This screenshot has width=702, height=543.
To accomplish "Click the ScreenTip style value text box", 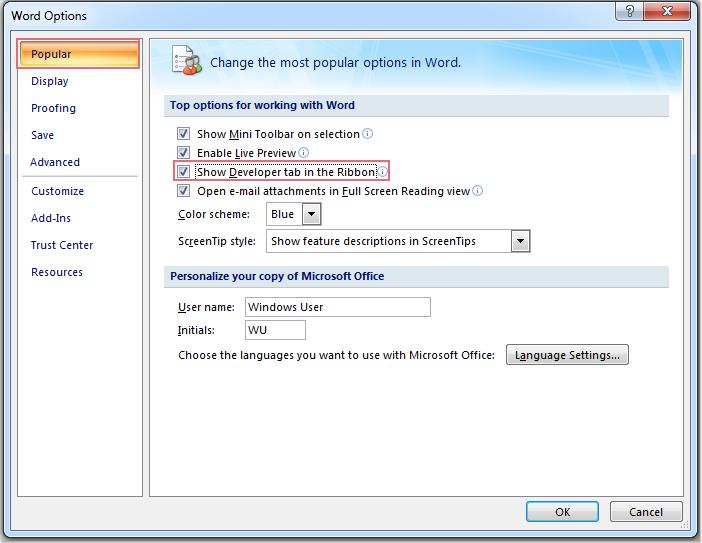I will coord(389,241).
